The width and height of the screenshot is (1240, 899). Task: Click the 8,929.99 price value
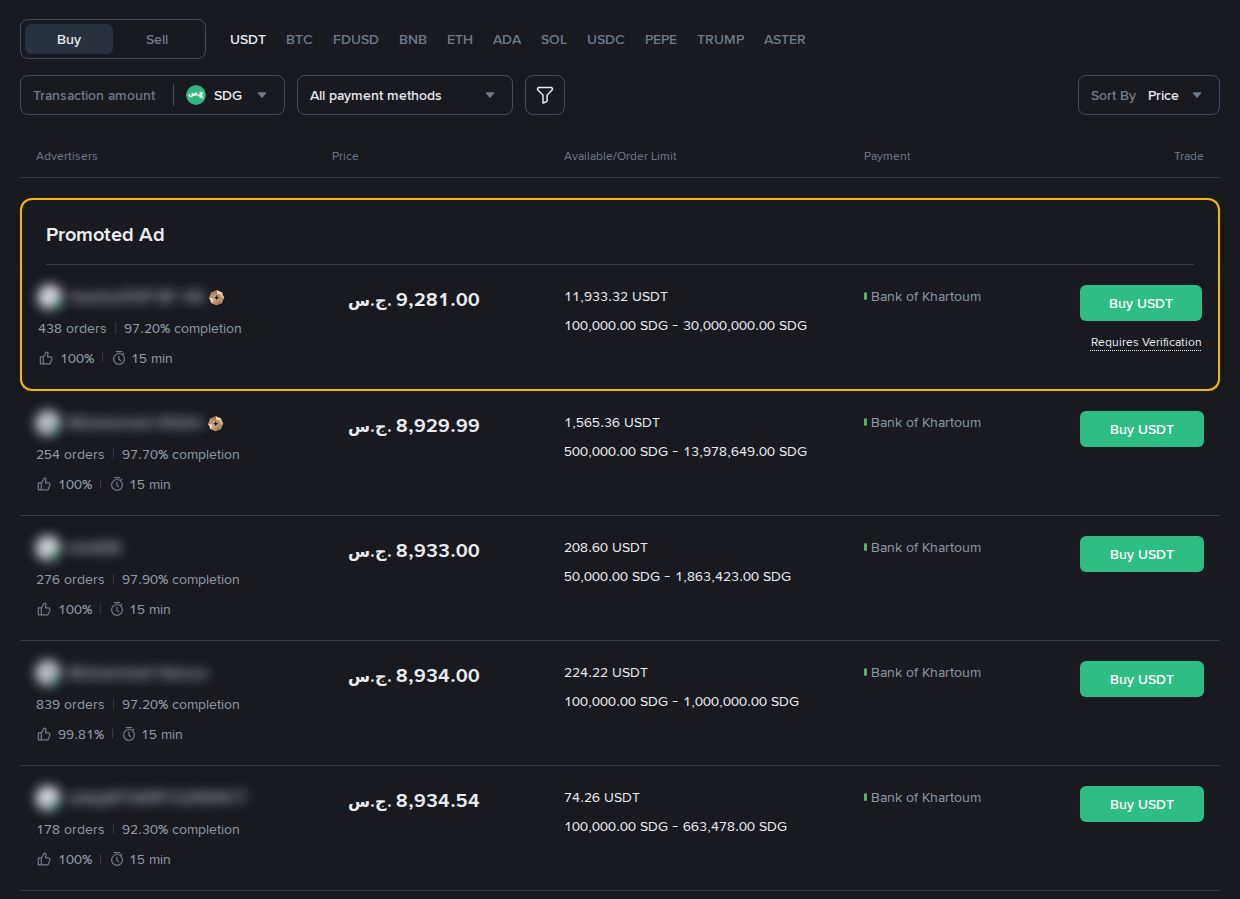(x=414, y=426)
